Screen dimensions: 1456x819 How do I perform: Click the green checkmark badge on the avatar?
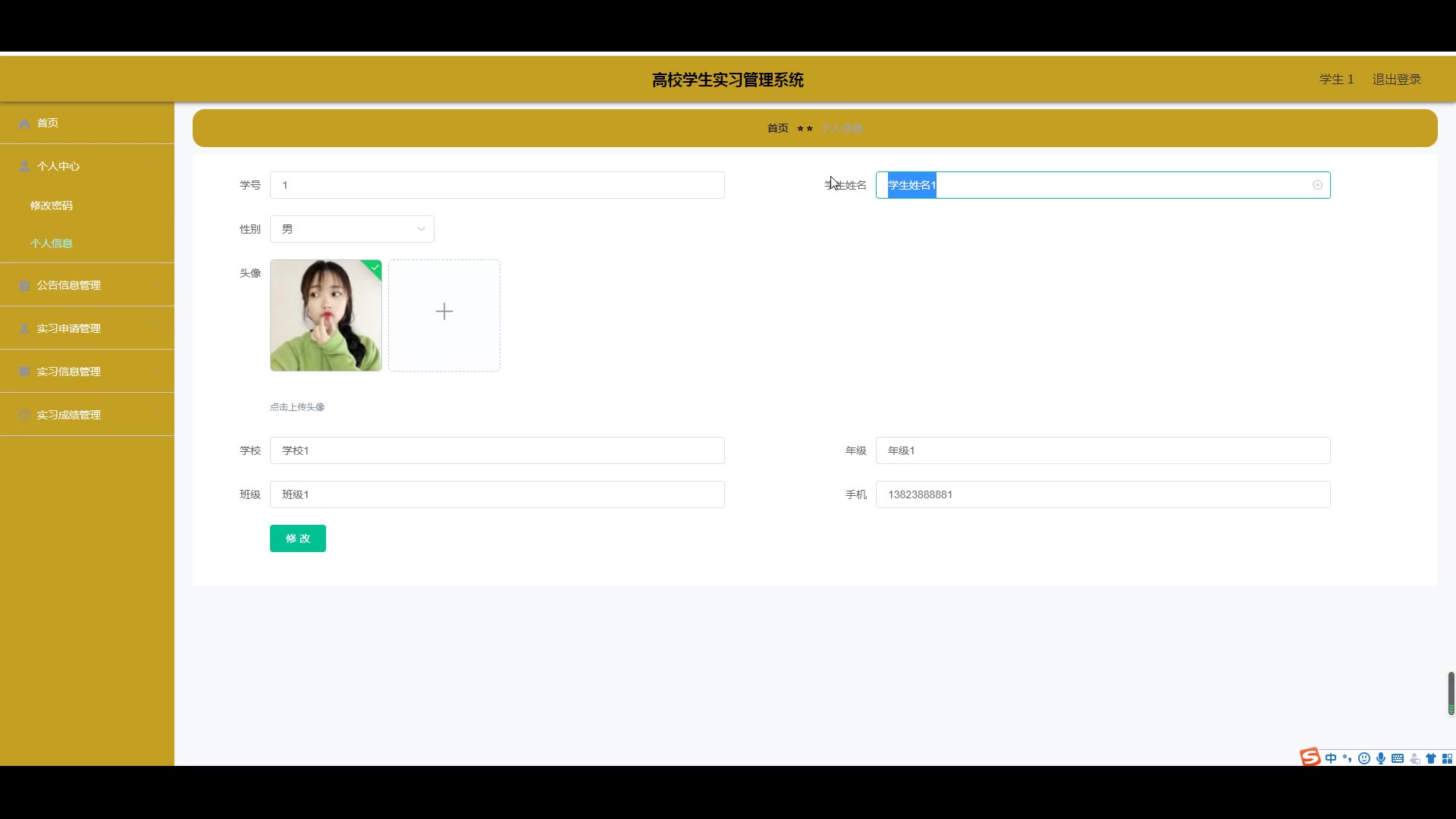pos(375,267)
